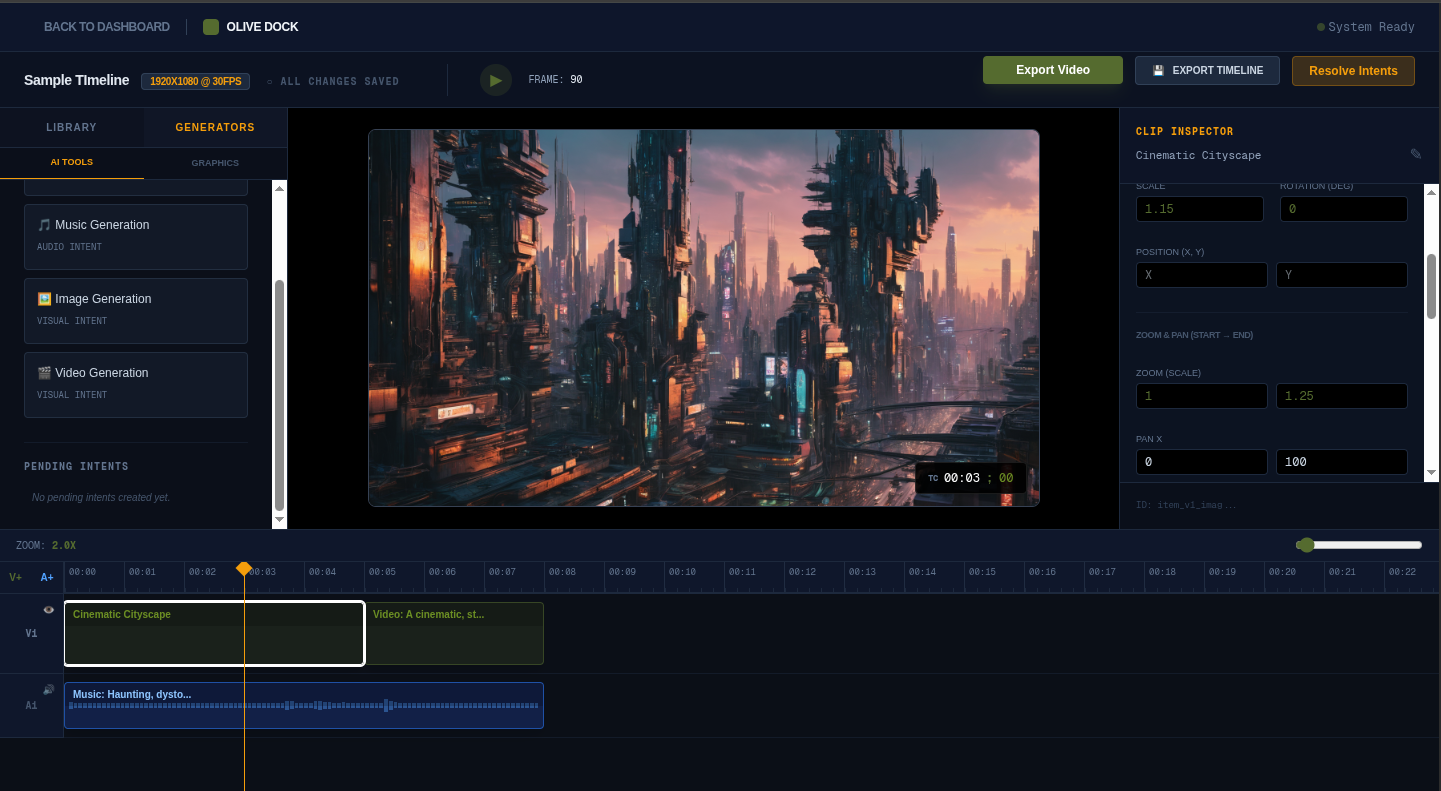The image size is (1441, 791).
Task: Click the Export Timeline button
Action: 1206,71
